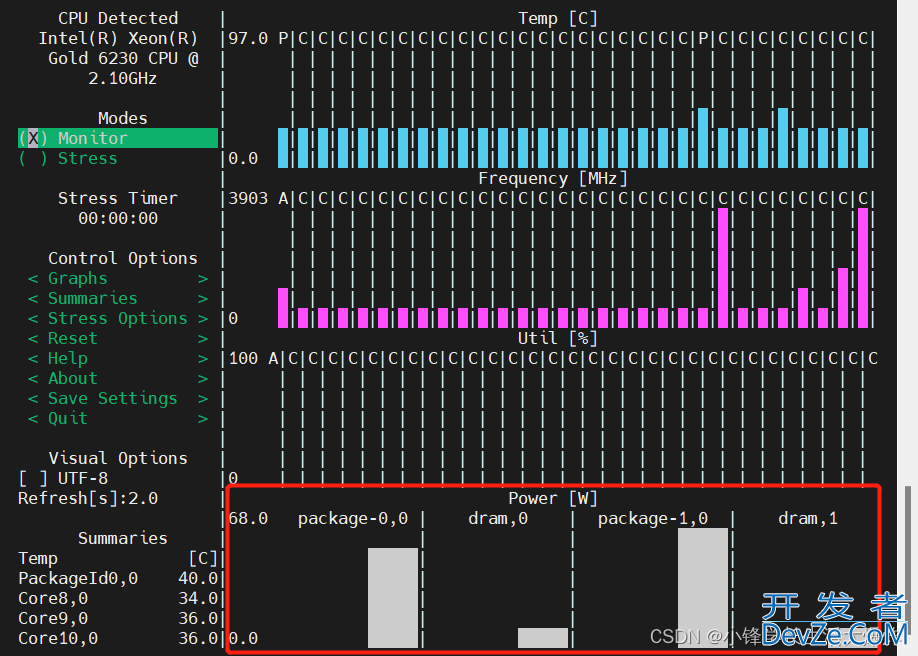Click the 'Stress Timer' label
918x656 pixels.
118,198
